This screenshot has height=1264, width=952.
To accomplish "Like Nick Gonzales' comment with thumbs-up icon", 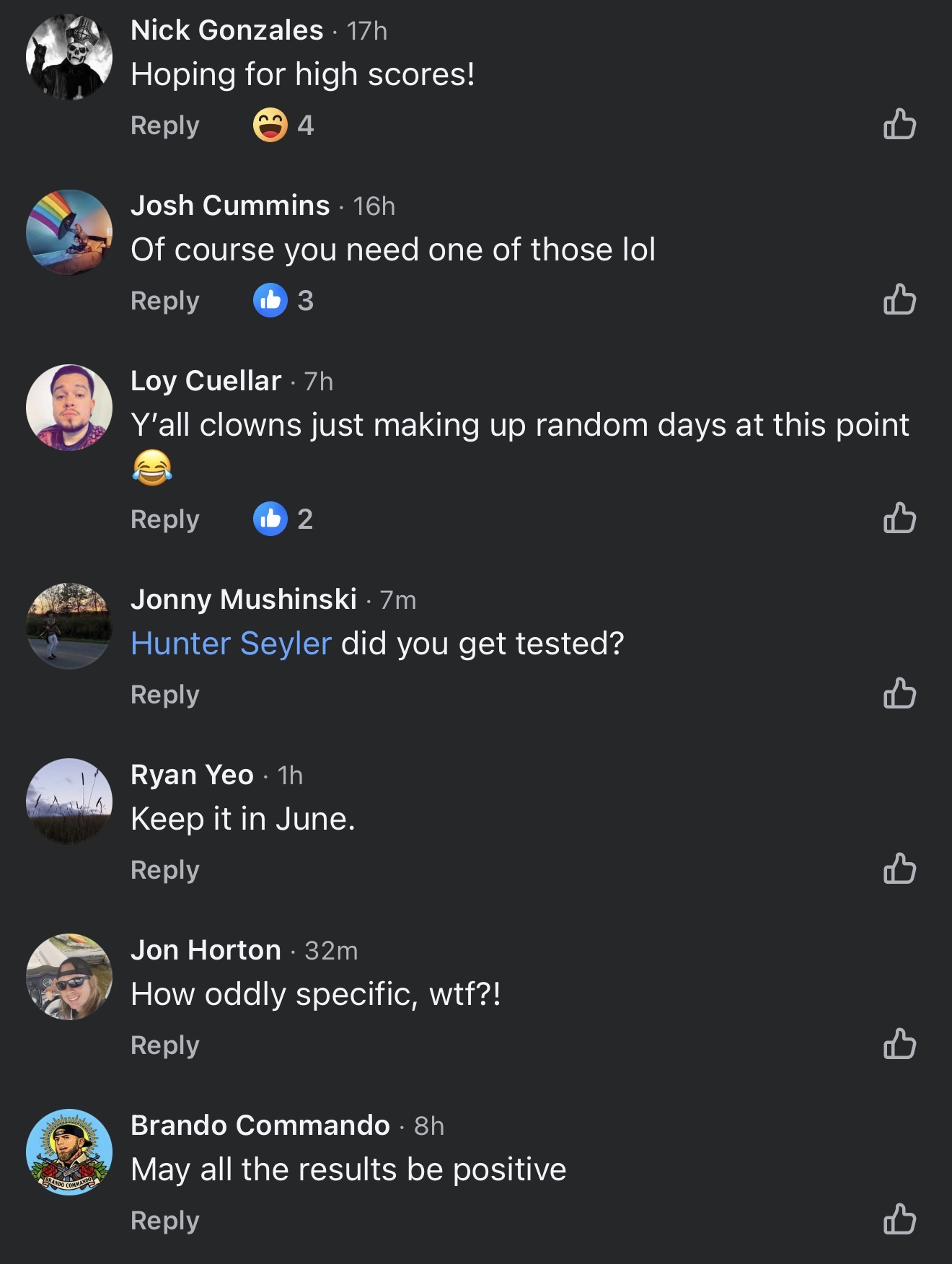I will tap(899, 124).
